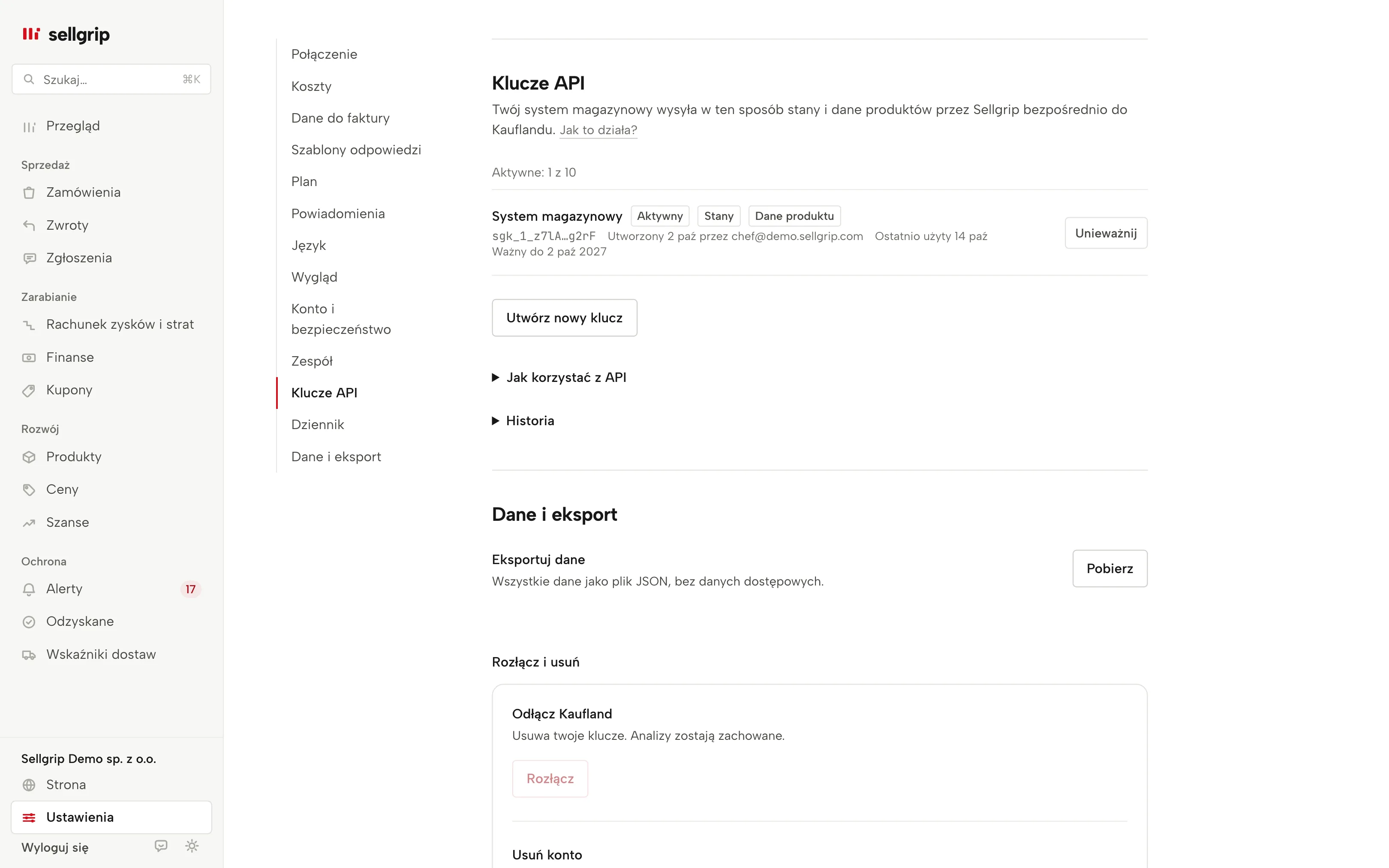Click the sellgrip logo
The height and width of the screenshot is (868, 1389).
pyautogui.click(x=66, y=34)
